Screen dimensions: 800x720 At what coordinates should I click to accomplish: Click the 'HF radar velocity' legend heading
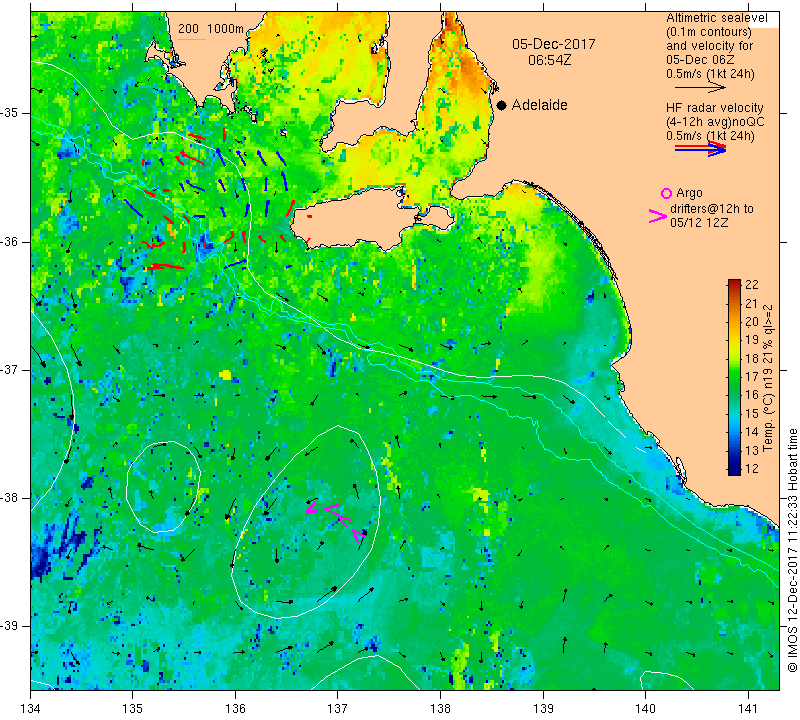point(714,108)
